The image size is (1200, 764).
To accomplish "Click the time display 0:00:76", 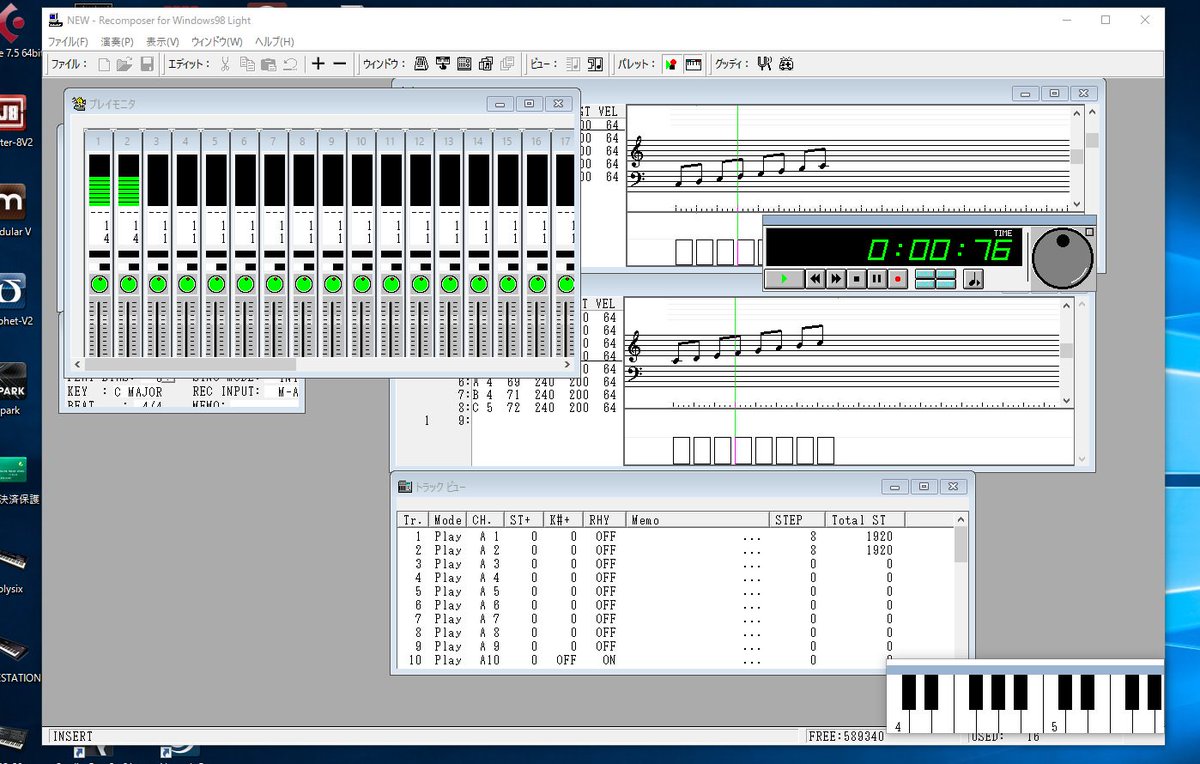I will (x=940, y=249).
